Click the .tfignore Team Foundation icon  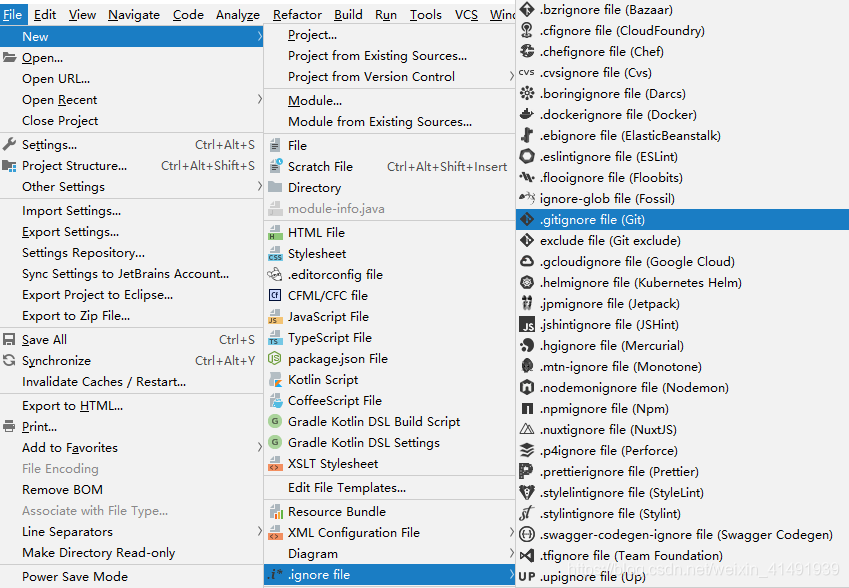(x=527, y=555)
